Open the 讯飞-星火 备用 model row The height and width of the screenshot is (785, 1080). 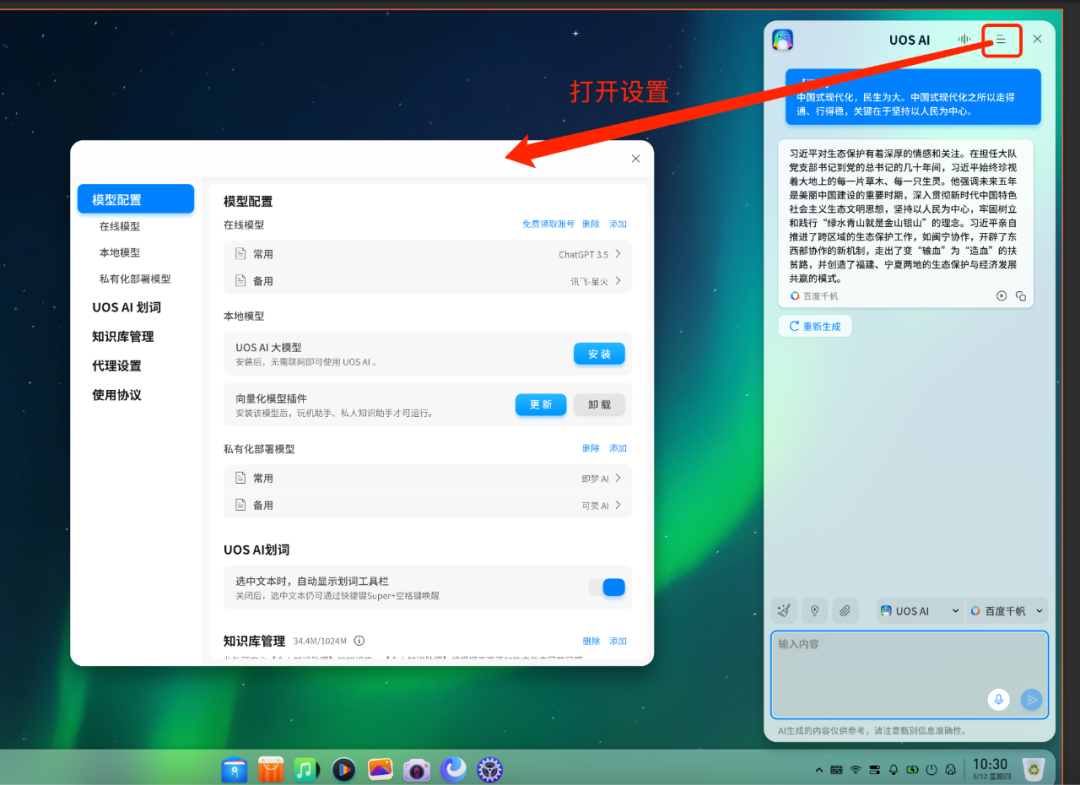pyautogui.click(x=428, y=280)
